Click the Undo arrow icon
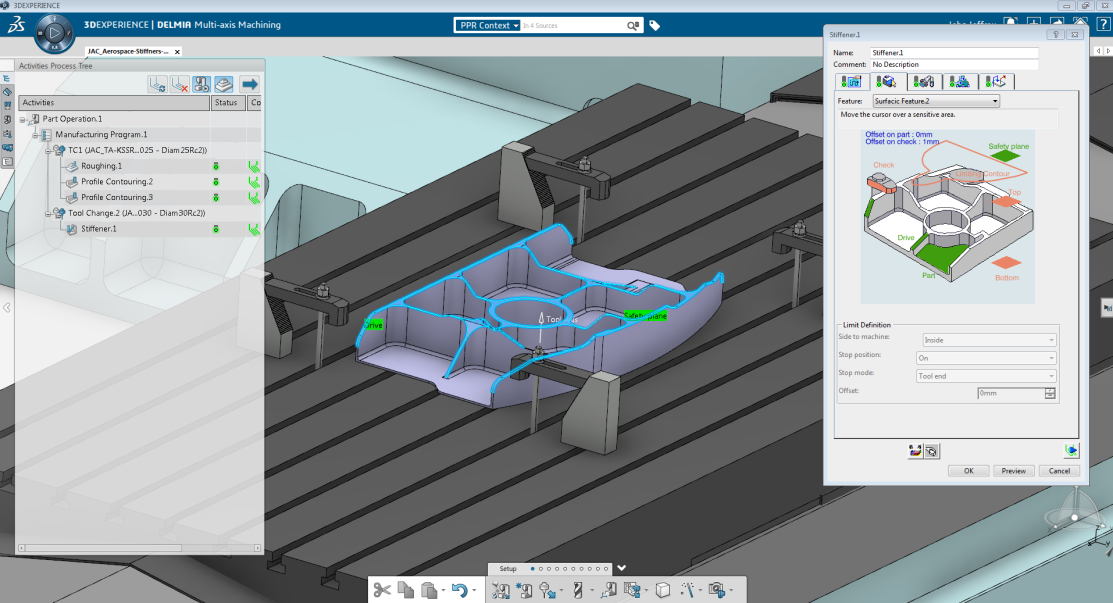The width and height of the screenshot is (1113, 603). click(x=458, y=590)
